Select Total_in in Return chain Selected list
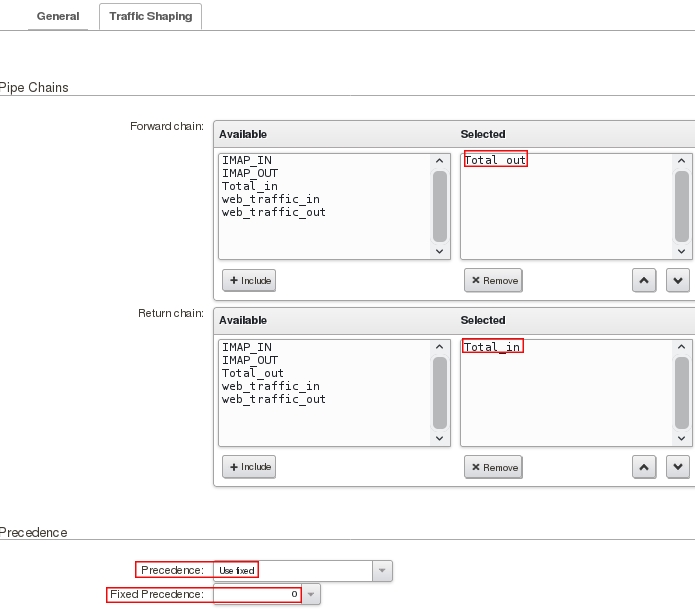Image resolution: width=695 pixels, height=610 pixels. [x=492, y=347]
